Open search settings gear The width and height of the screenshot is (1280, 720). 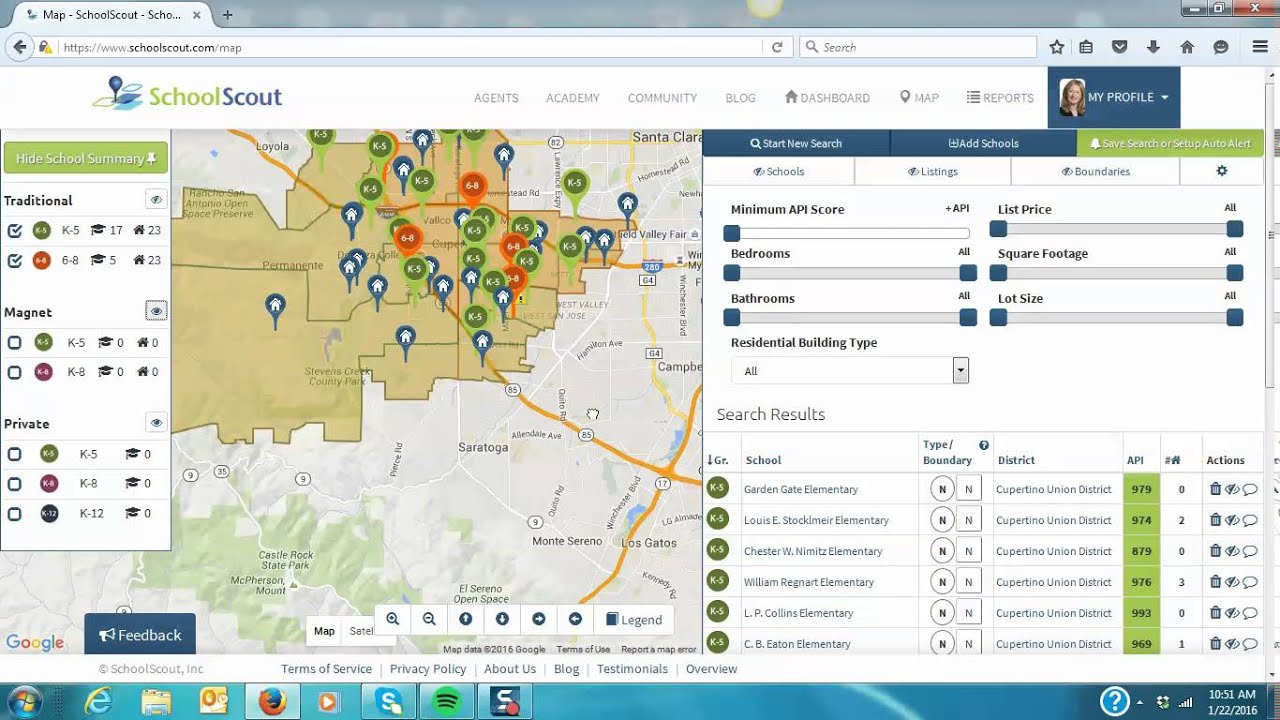click(1221, 171)
